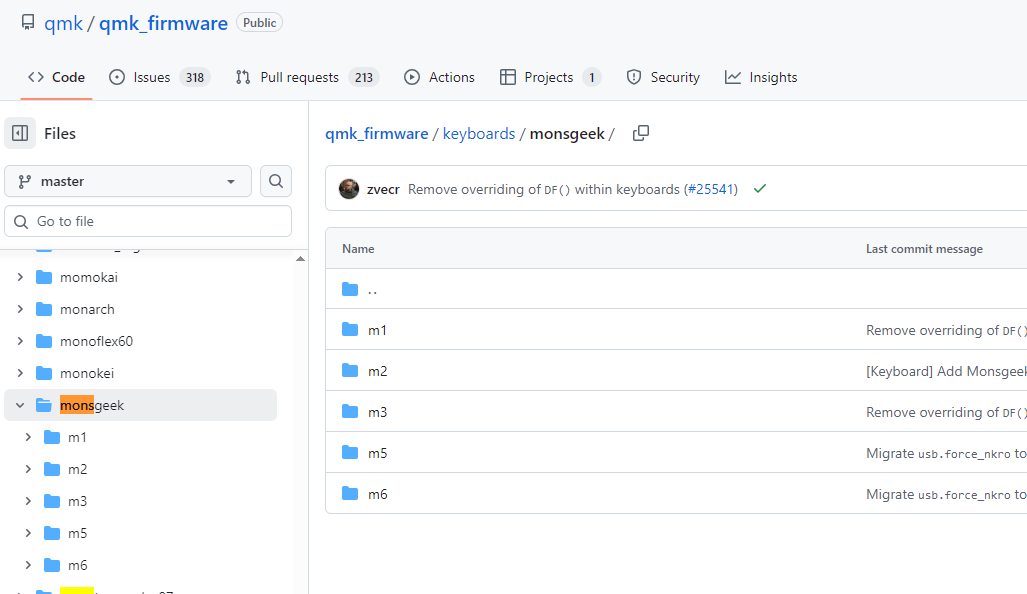
Task: Click the m6 folder icon in file list
Action: 350,494
